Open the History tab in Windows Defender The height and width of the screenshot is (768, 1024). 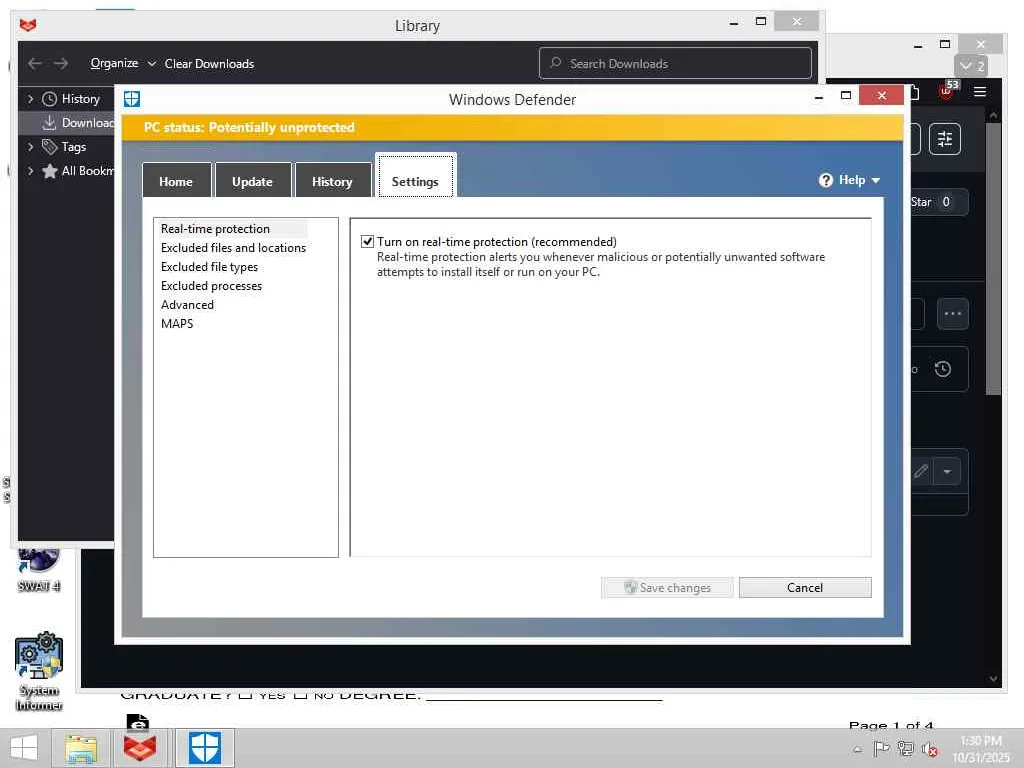pos(332,181)
